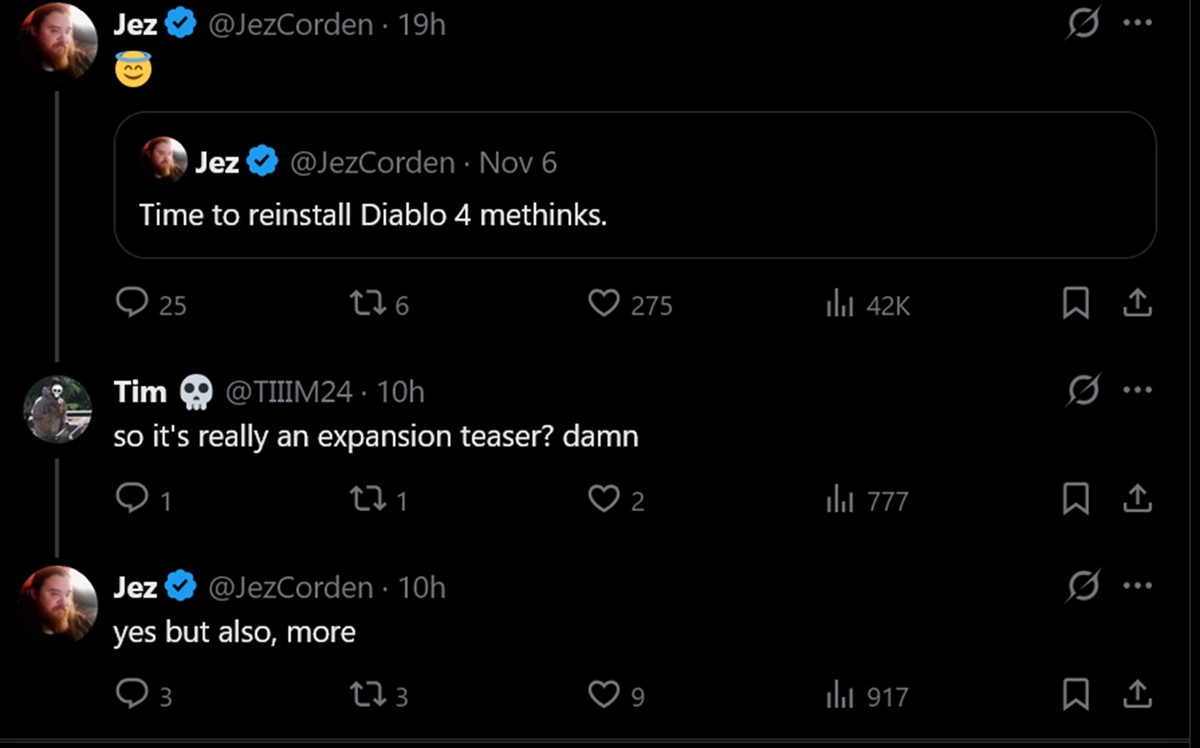Screen dimensions: 1200x748
Task: Share Tim's reply via share icon
Action: (1136, 499)
